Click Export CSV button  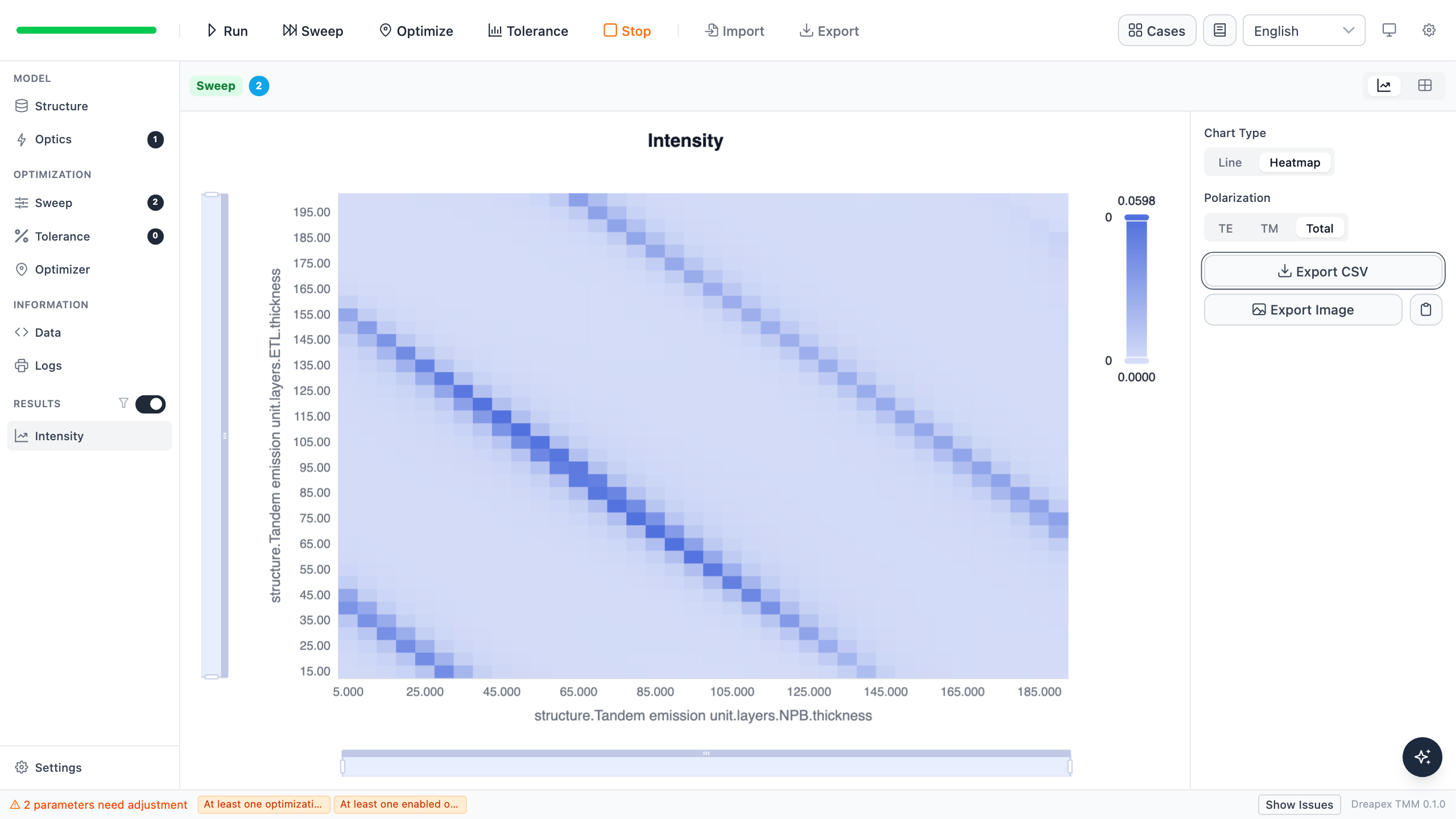pyautogui.click(x=1323, y=271)
